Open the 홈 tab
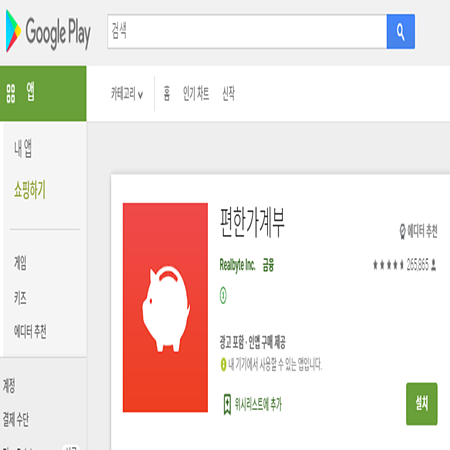This screenshot has width=450, height=450. point(167,93)
